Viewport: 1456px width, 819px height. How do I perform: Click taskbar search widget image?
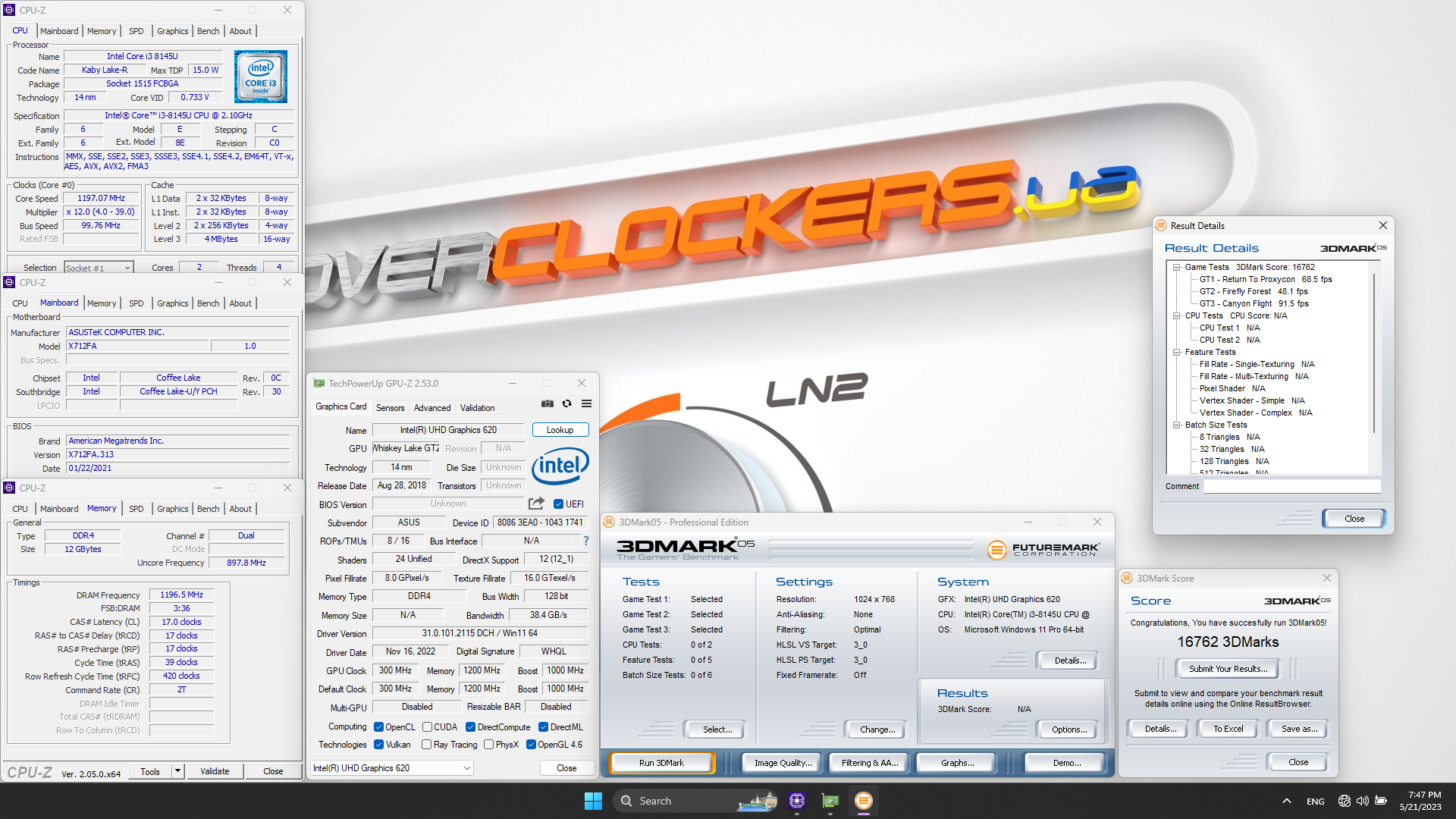[x=758, y=801]
